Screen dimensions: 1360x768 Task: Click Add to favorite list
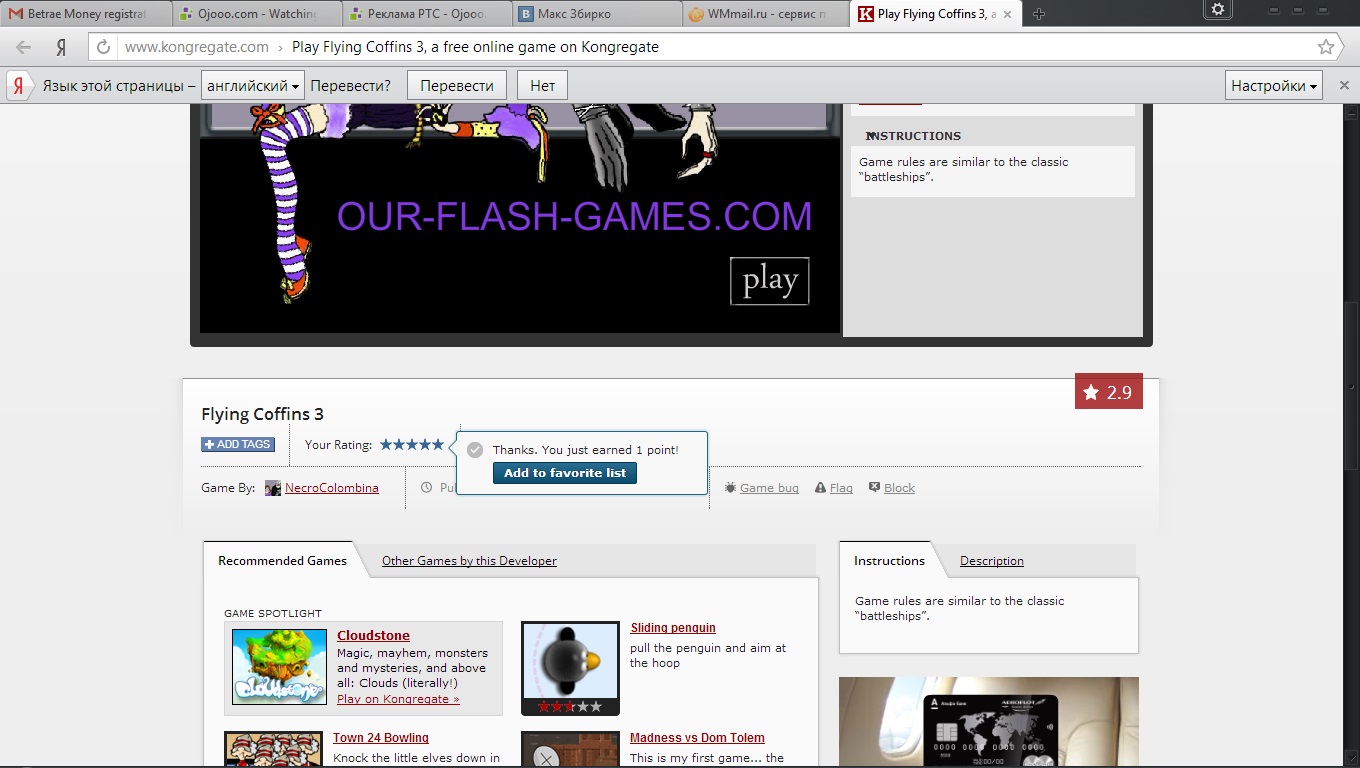pyautogui.click(x=565, y=473)
